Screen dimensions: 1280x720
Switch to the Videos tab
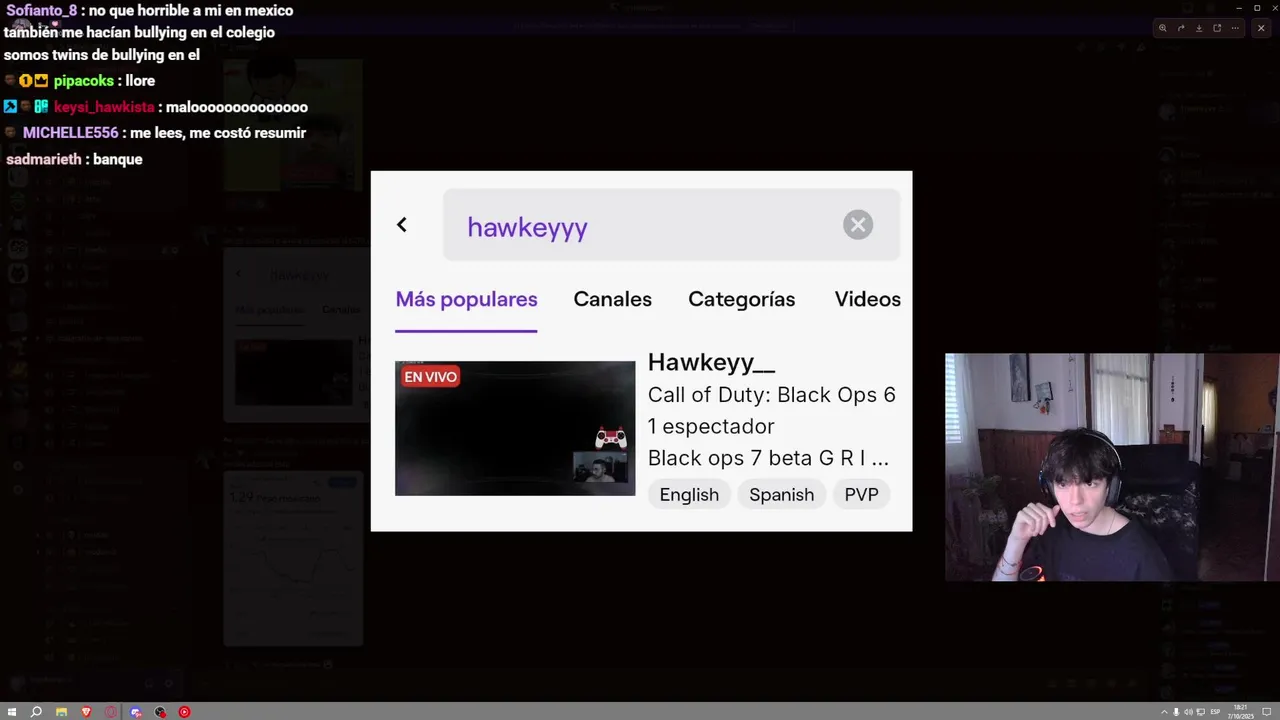(x=868, y=299)
